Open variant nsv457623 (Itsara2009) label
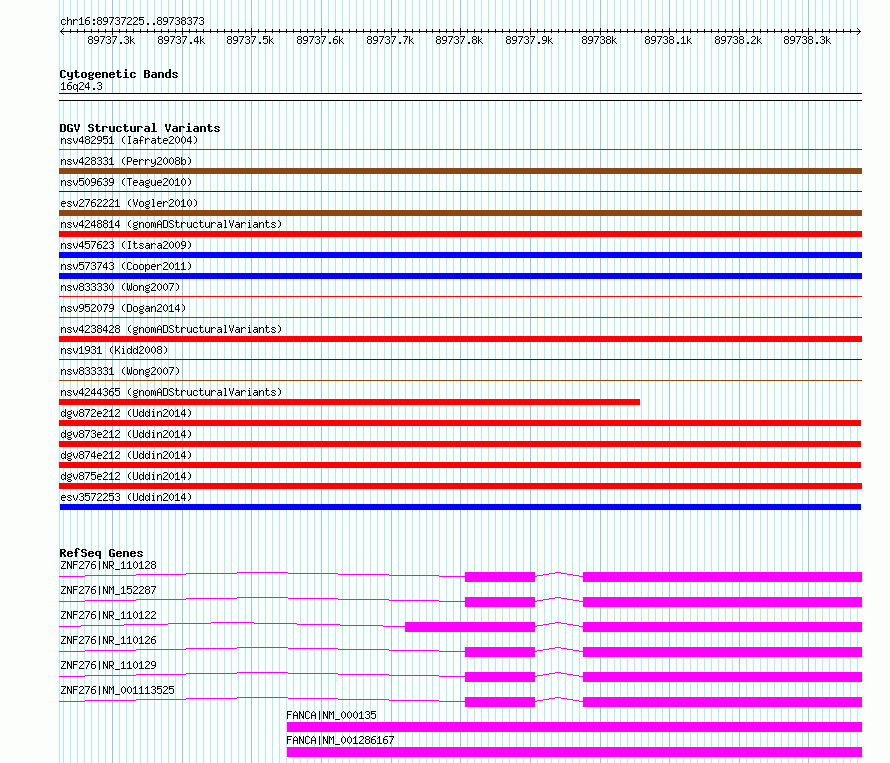Screen dimensions: 890x763 coord(126,245)
